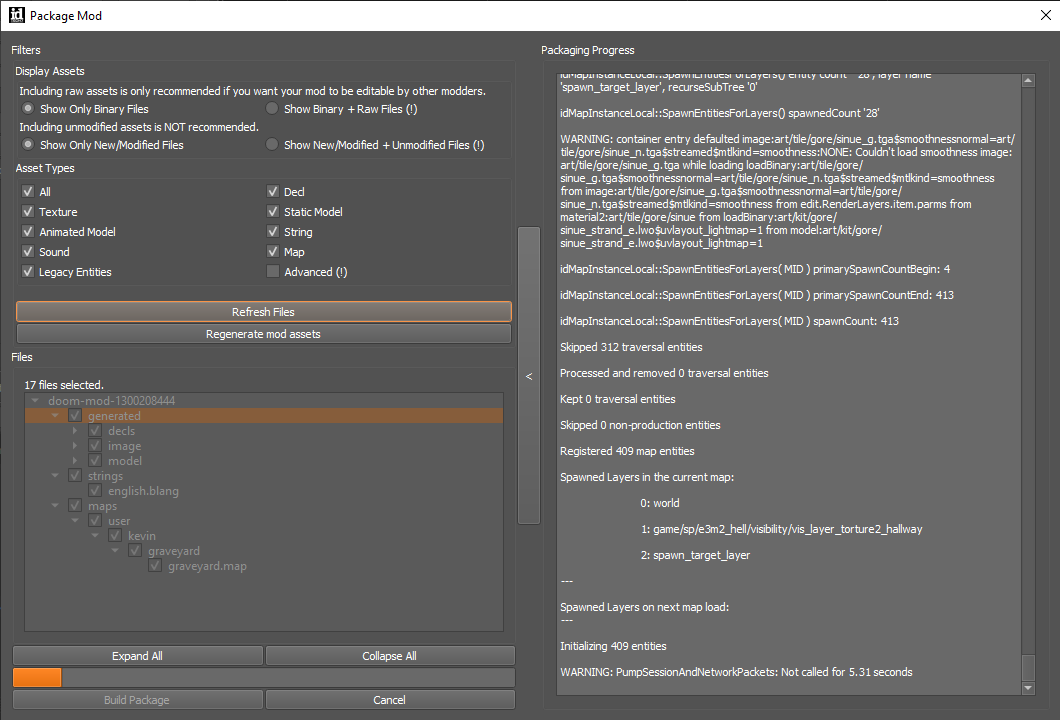Select Show Binary + Raw Files option

point(272,108)
